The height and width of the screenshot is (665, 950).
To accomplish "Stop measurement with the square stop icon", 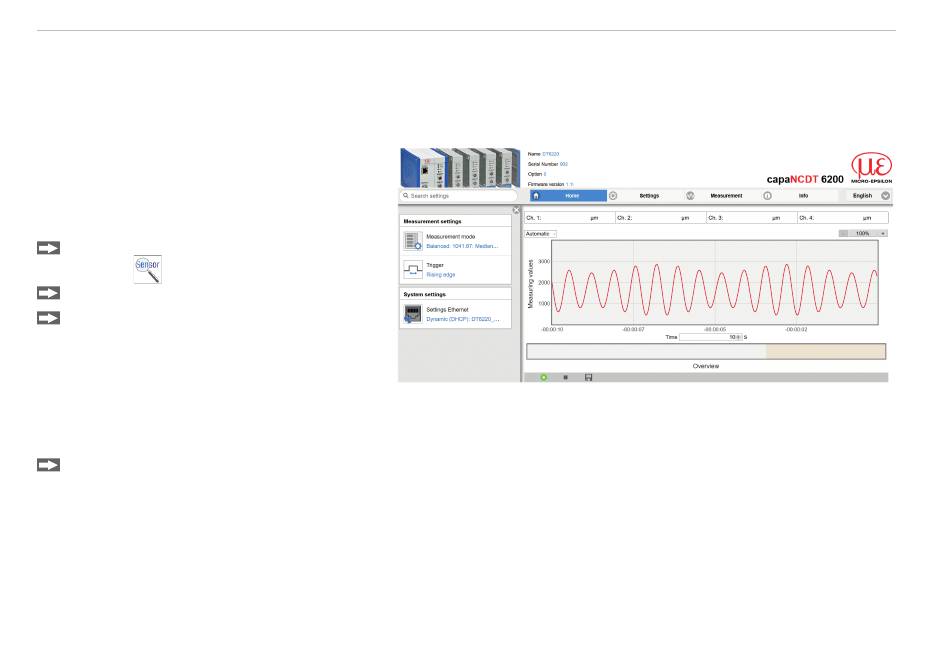I will (566, 377).
